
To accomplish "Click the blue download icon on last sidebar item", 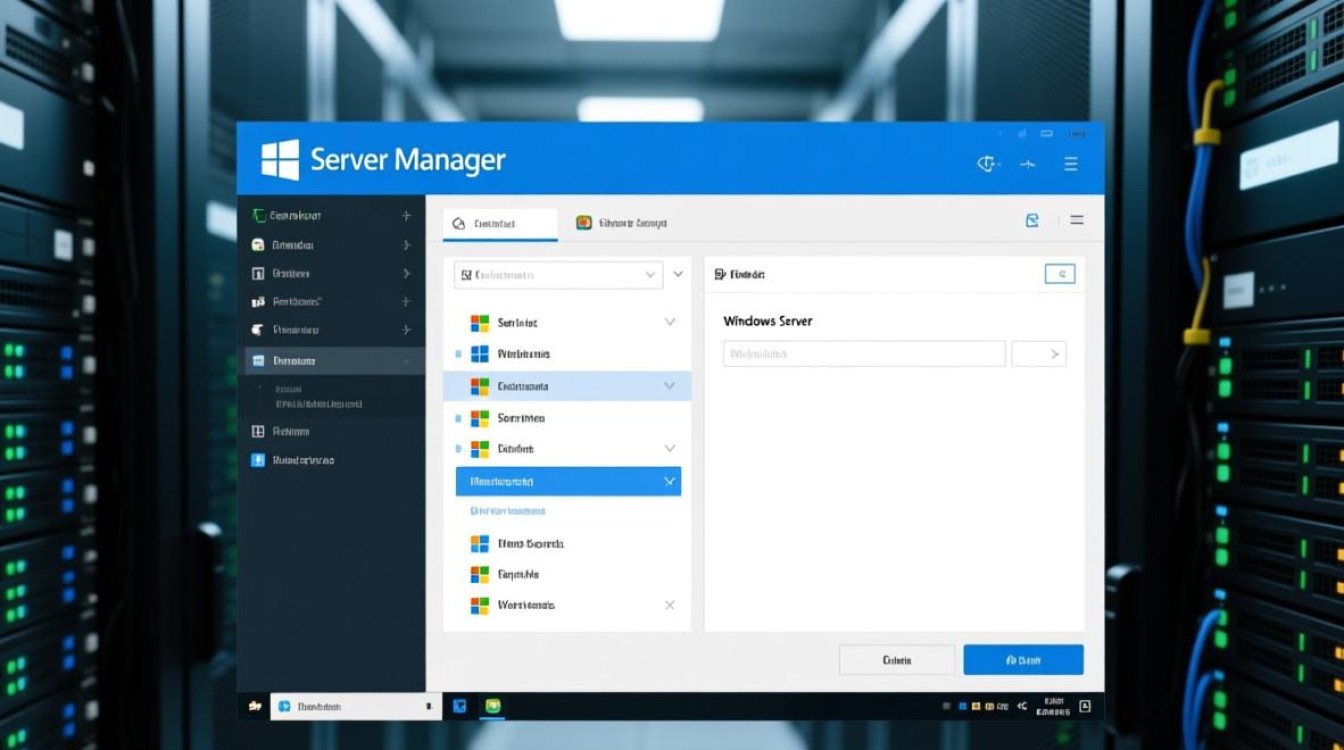I will pos(258,460).
